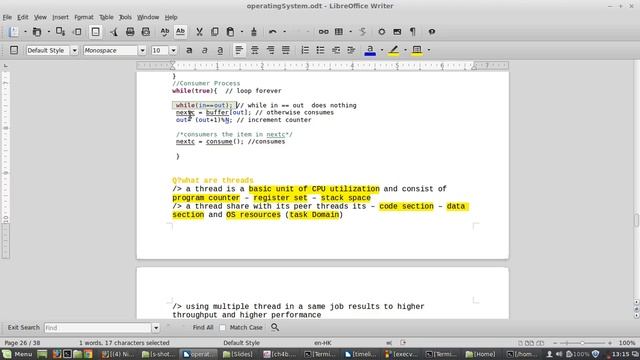
Task: Click the Gallery image icon
Action: tap(397, 32)
